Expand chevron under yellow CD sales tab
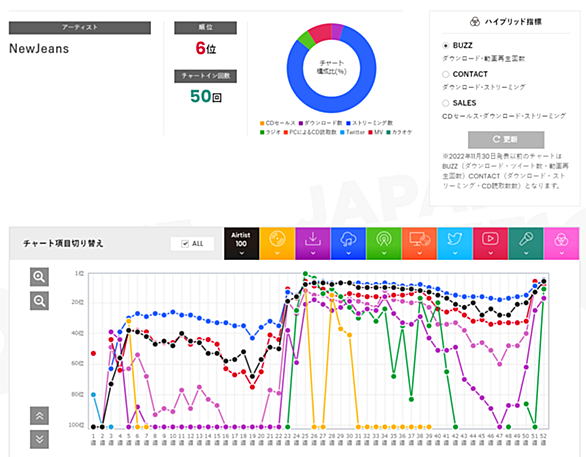 (277, 253)
